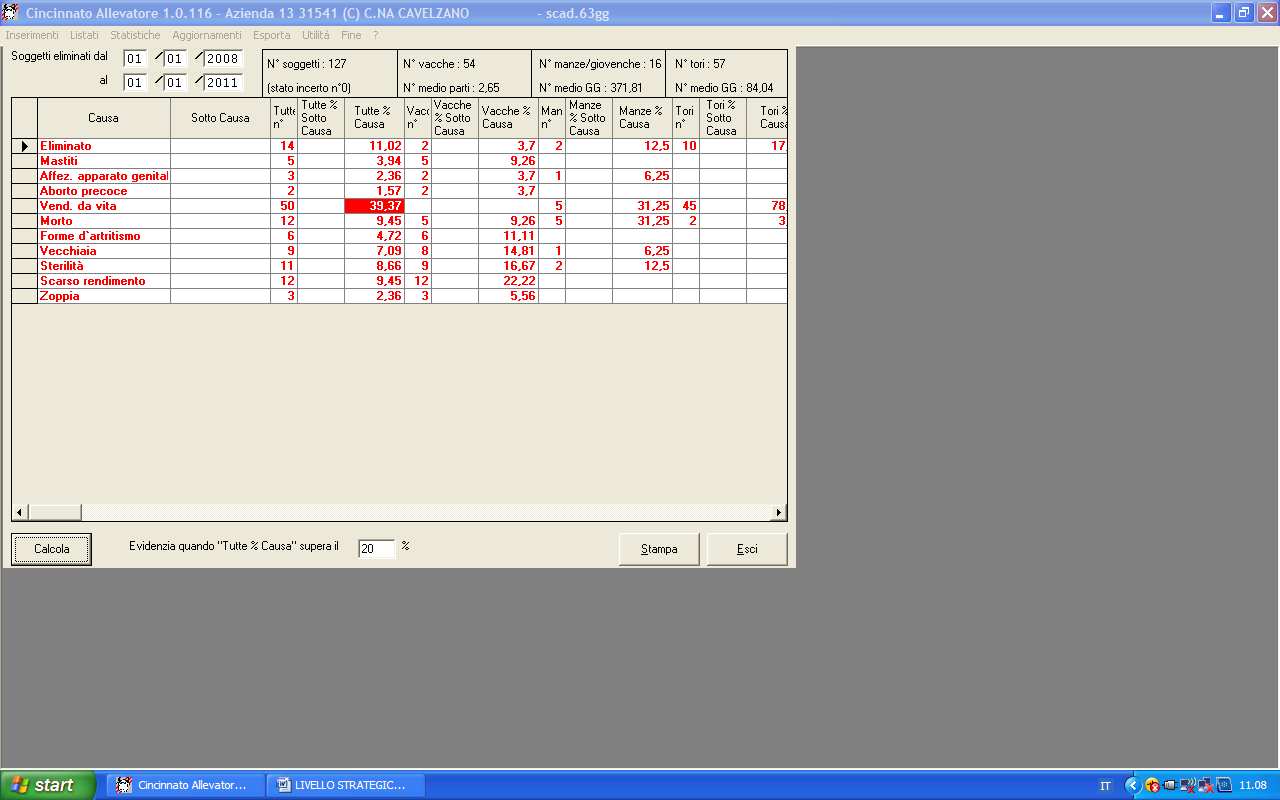Click the Sotto Causa column header
1280x800 pixels.
(220, 118)
